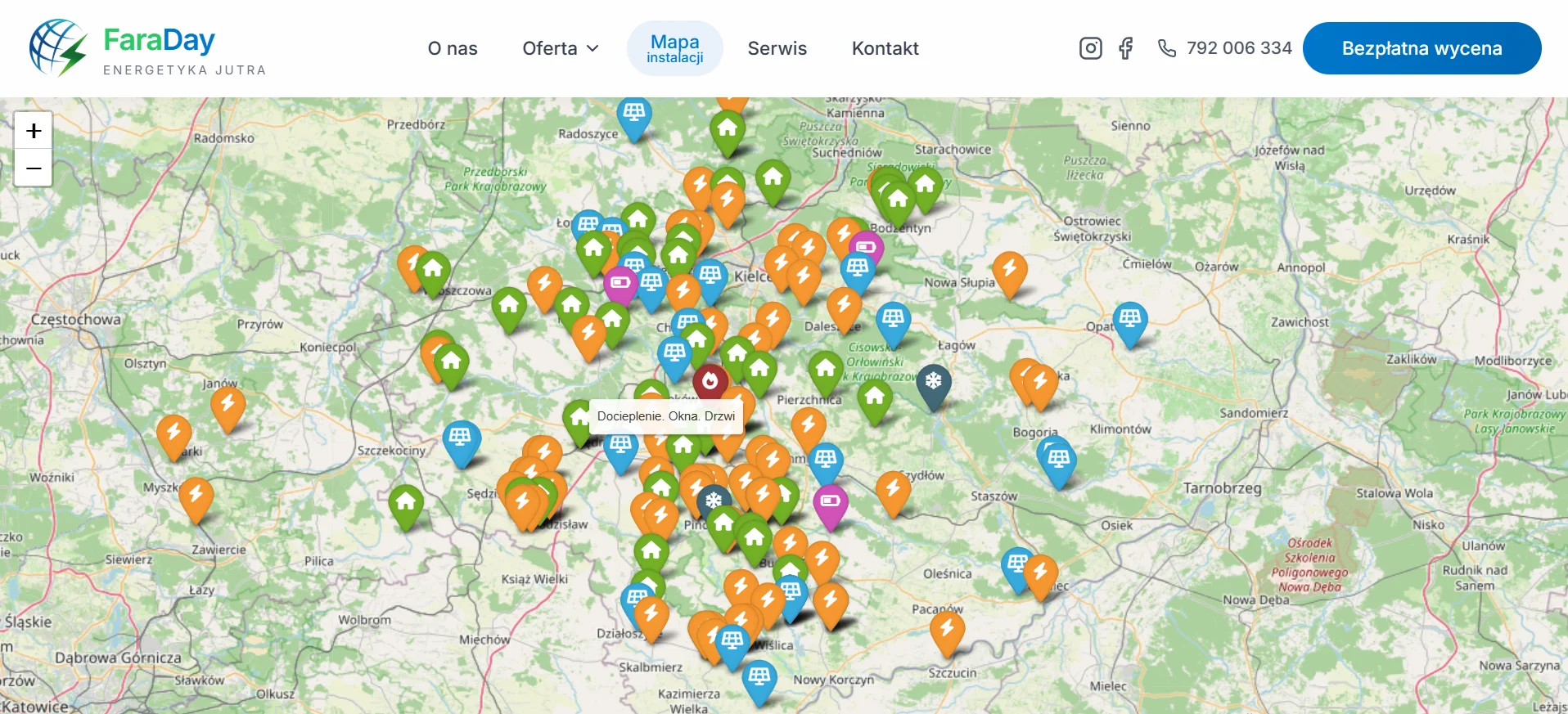Expand the Oferta dropdown menu

(x=561, y=48)
